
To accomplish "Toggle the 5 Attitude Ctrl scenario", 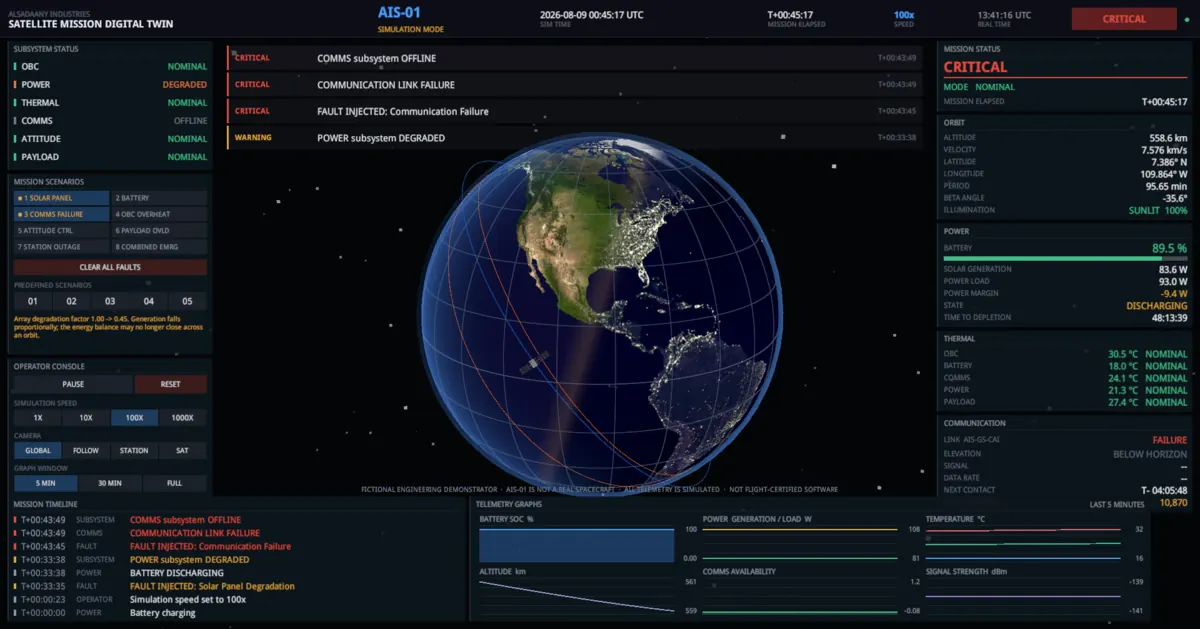I will [x=61, y=231].
